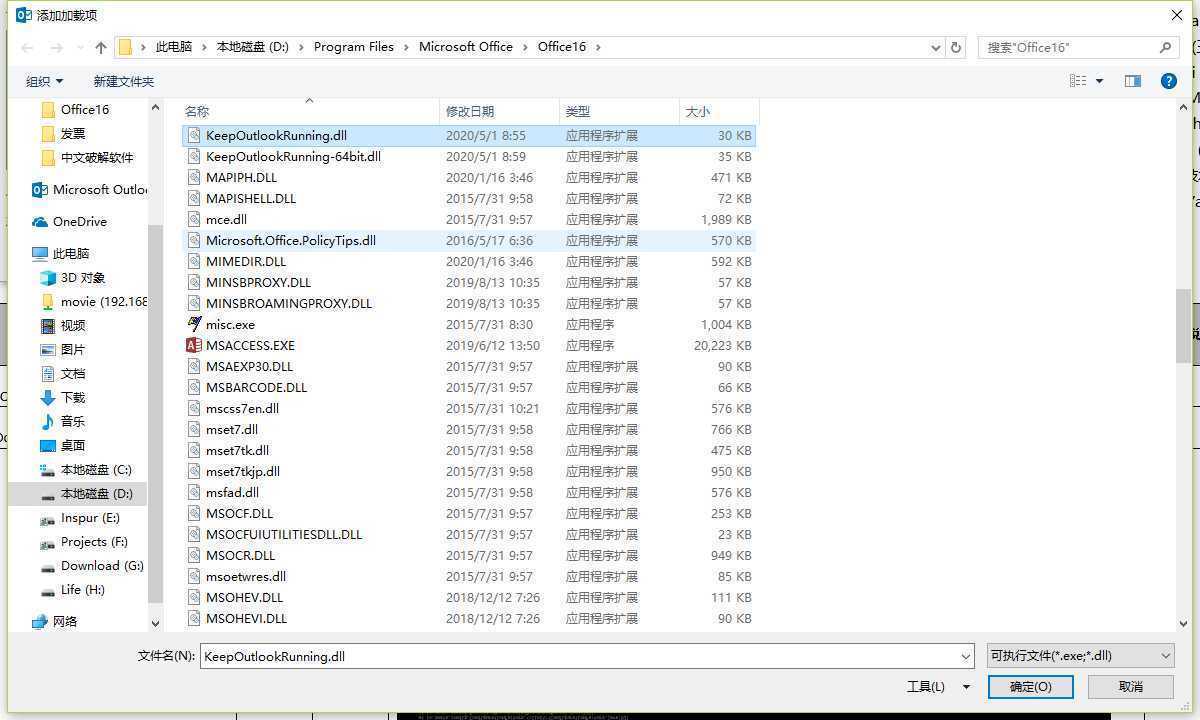Screen dimensions: 1200x720
Task: Open the Life (H:) drive
Action: 73,589
